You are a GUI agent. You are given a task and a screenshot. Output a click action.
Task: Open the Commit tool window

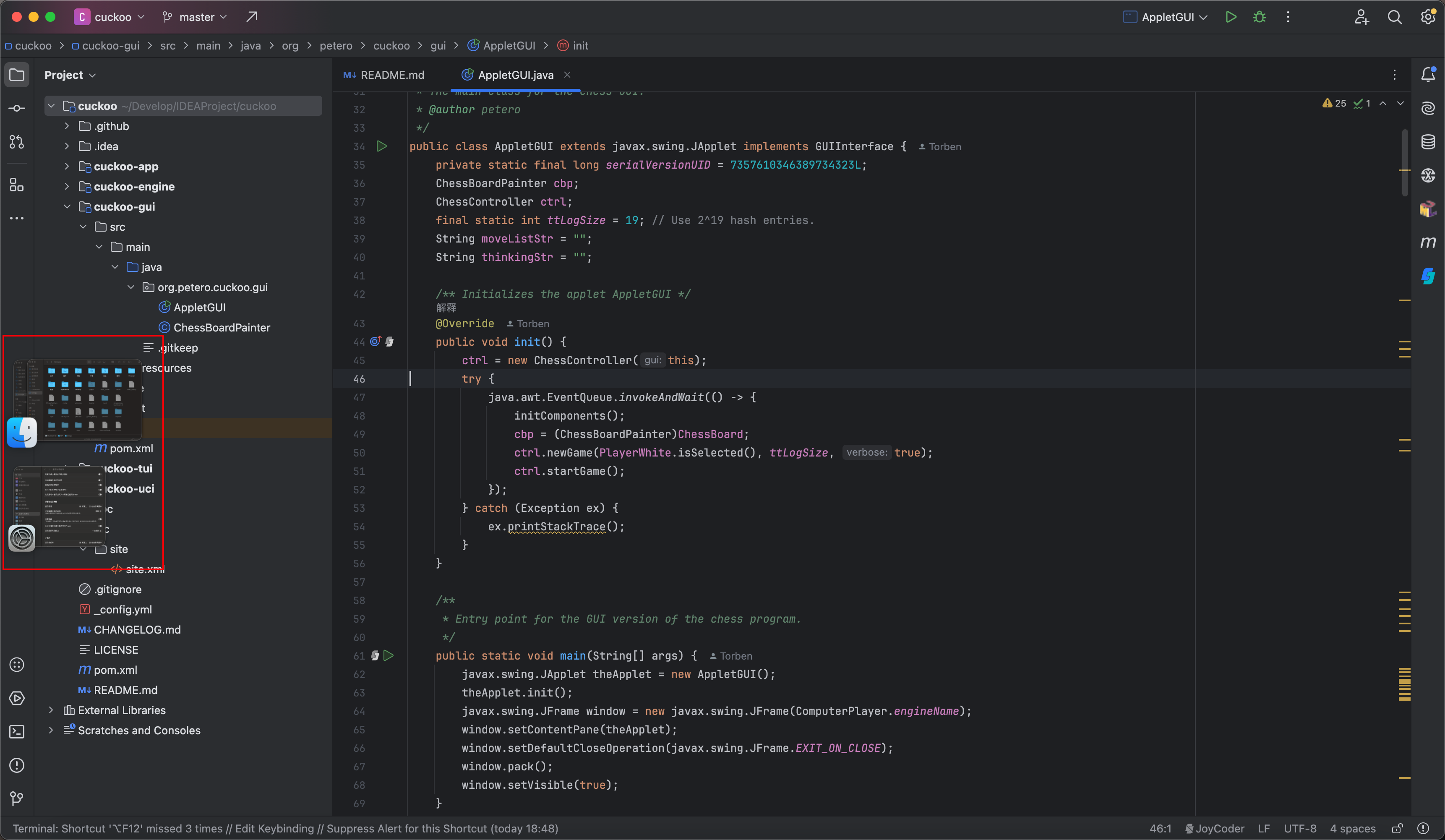tap(17, 108)
